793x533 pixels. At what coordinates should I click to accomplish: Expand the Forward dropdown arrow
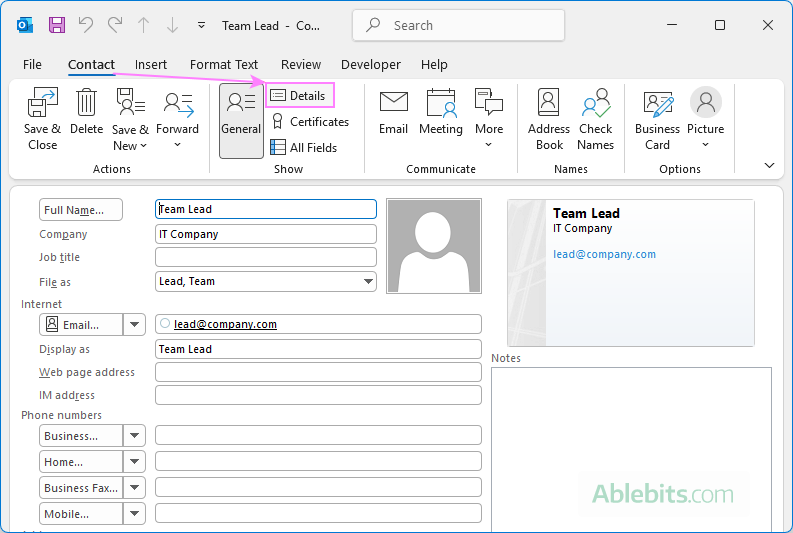click(x=178, y=145)
